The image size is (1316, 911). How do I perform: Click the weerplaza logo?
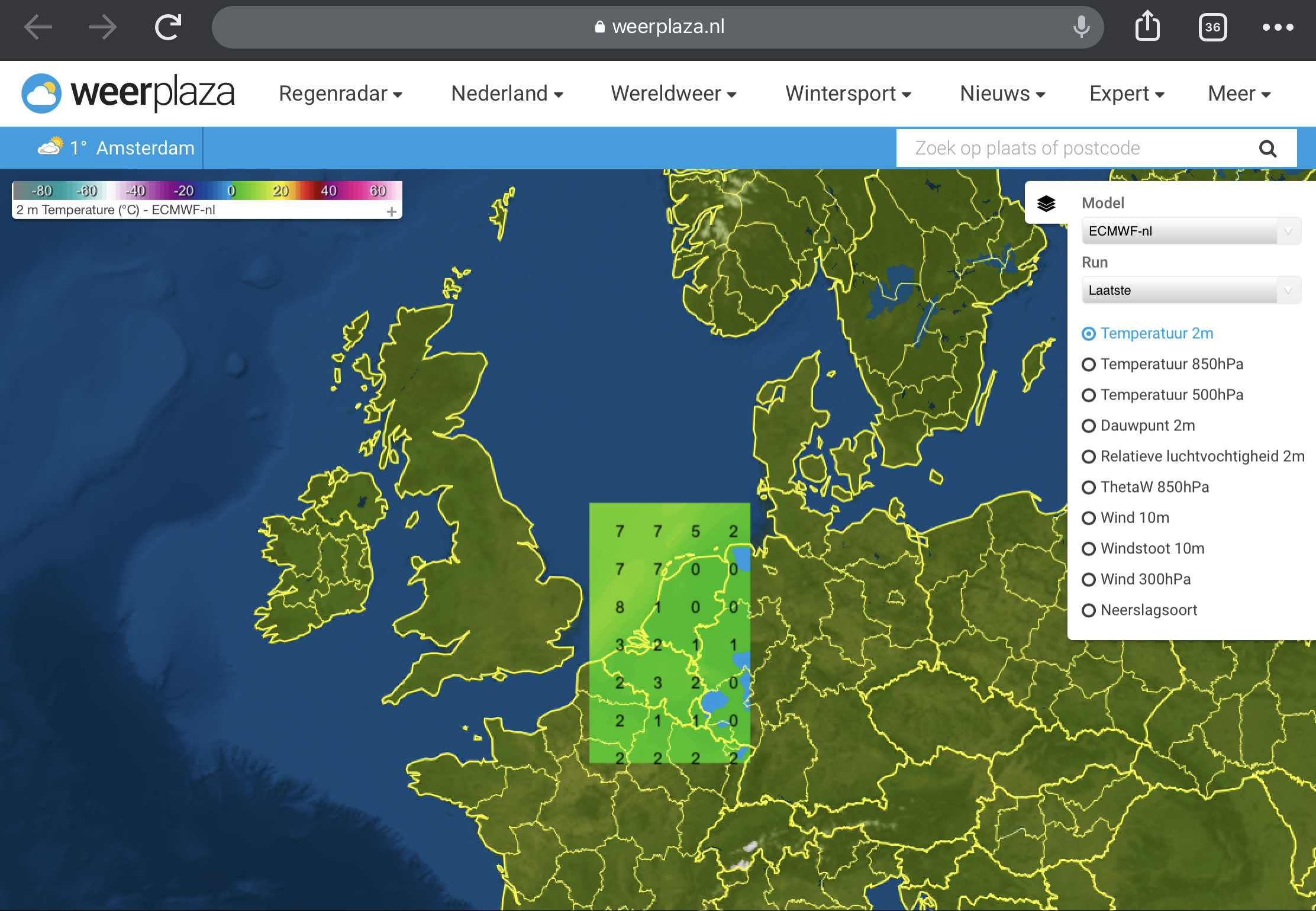128,93
